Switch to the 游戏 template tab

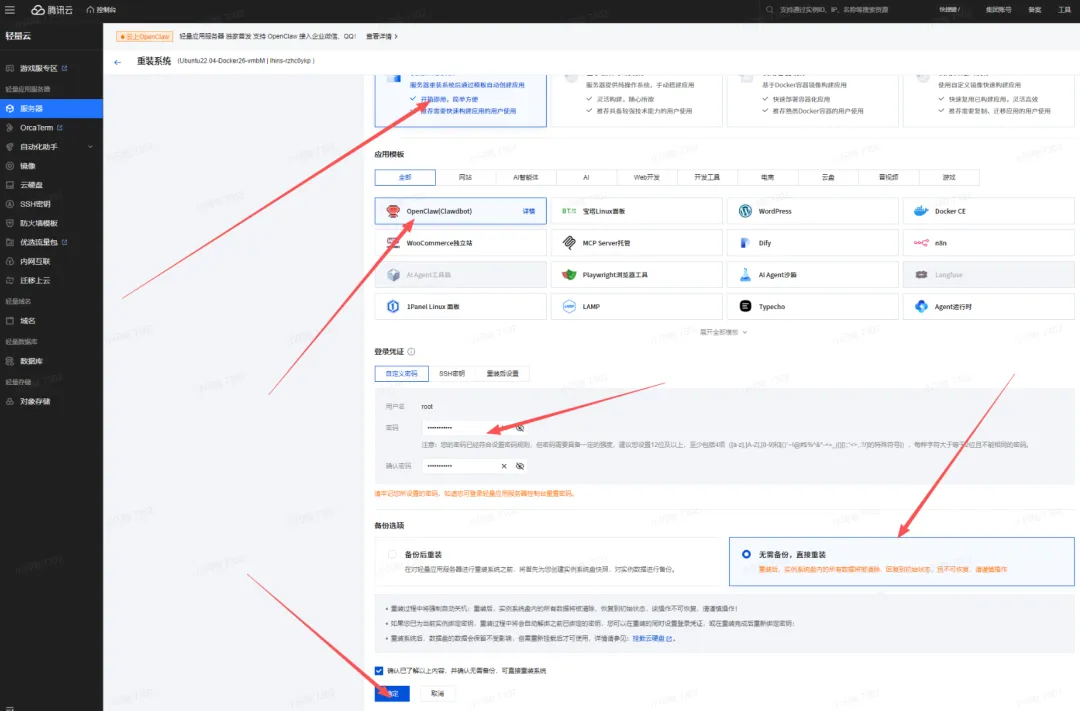click(949, 177)
